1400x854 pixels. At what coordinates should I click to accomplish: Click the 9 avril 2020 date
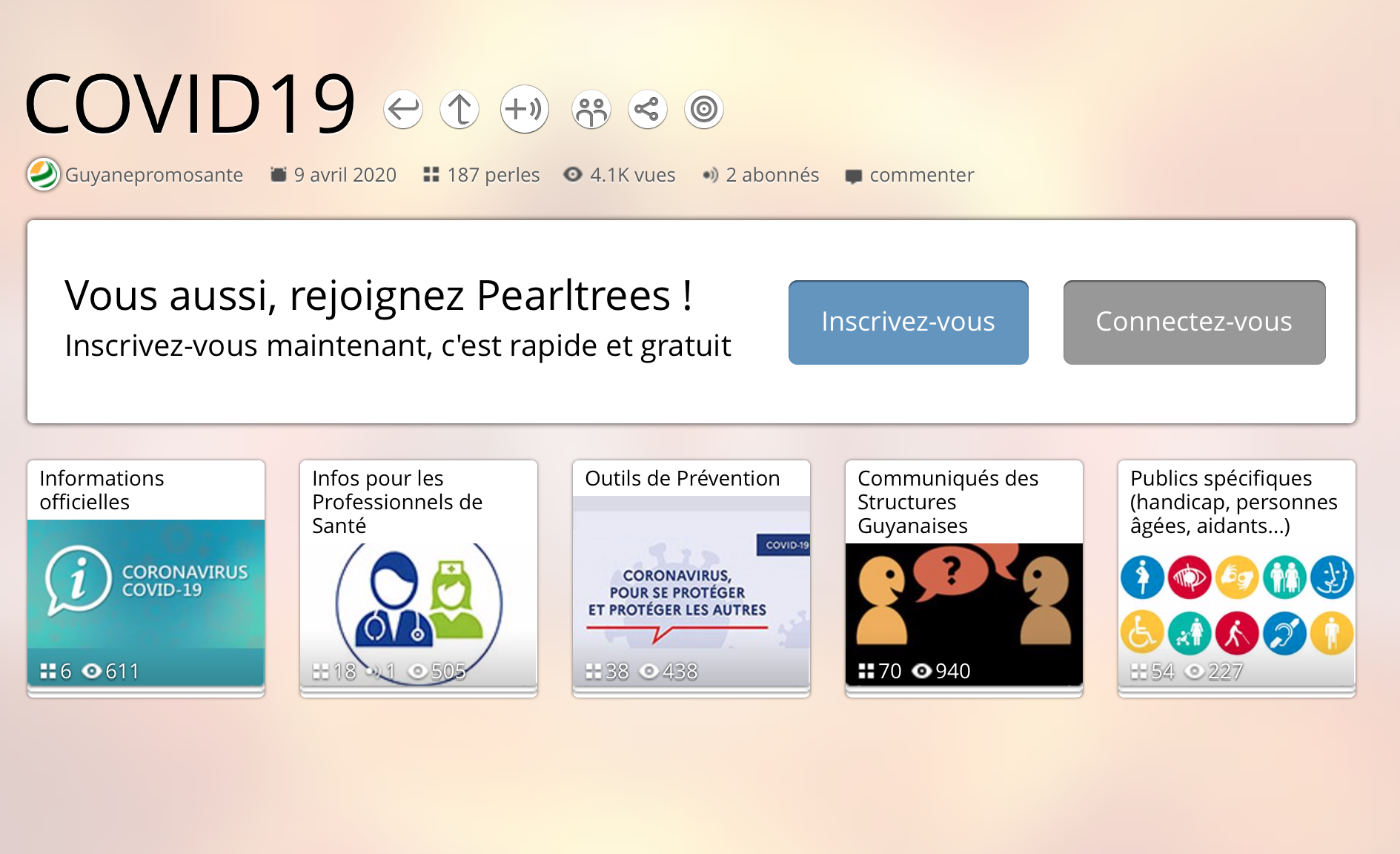pyautogui.click(x=345, y=175)
